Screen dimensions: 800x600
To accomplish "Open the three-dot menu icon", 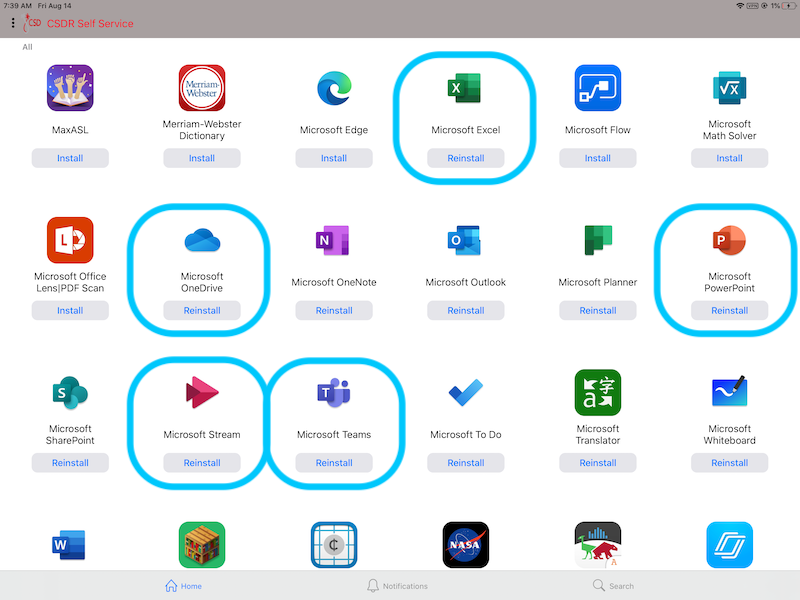I will (x=13, y=23).
